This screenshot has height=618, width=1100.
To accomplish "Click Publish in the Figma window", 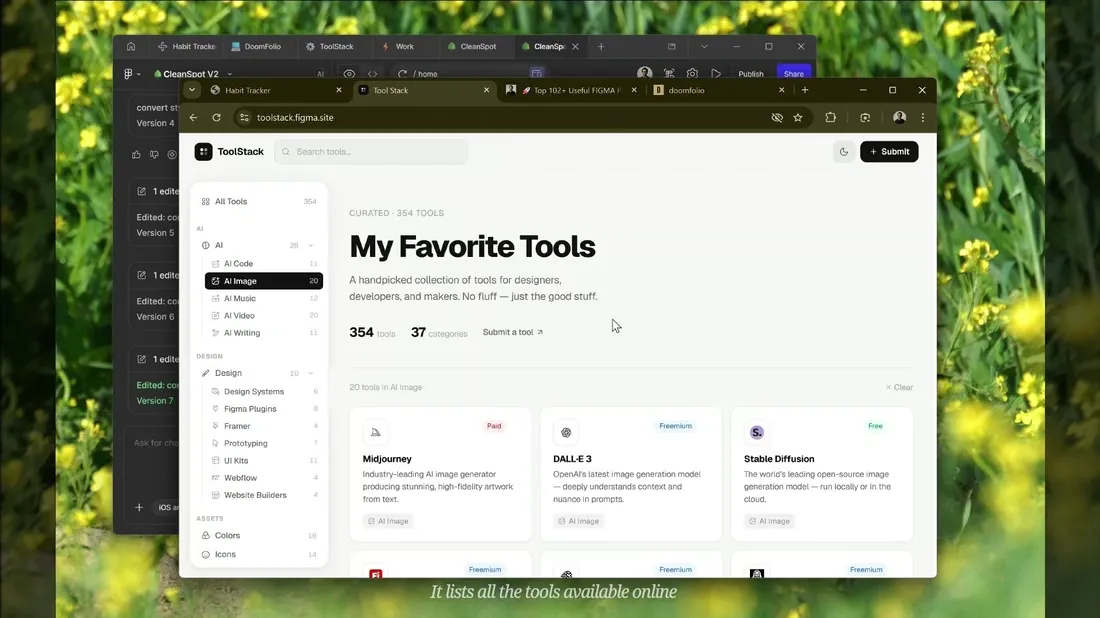I will [751, 74].
